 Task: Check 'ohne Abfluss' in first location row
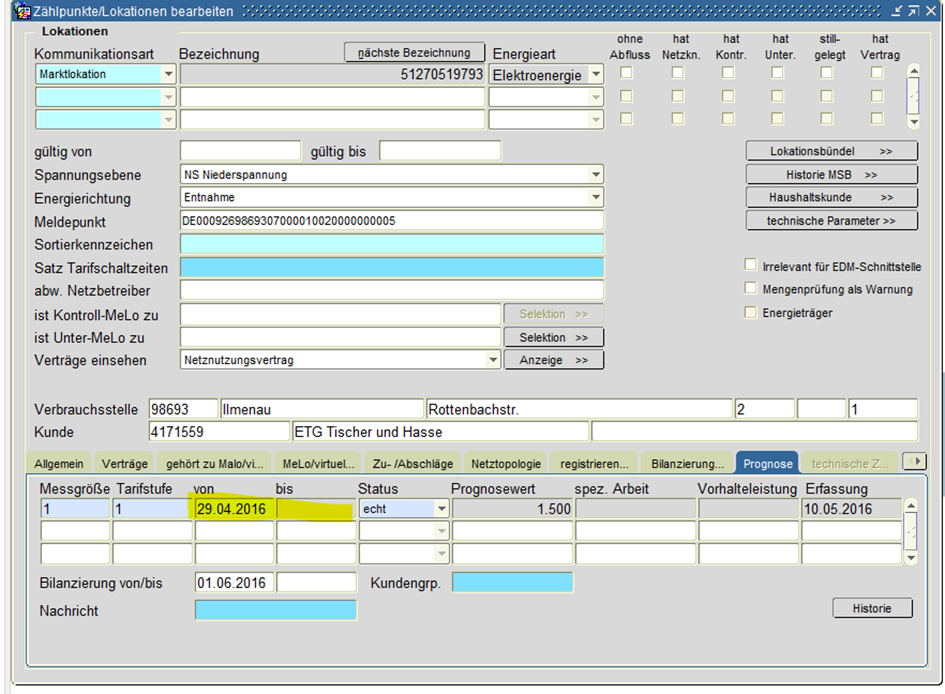(x=626, y=73)
